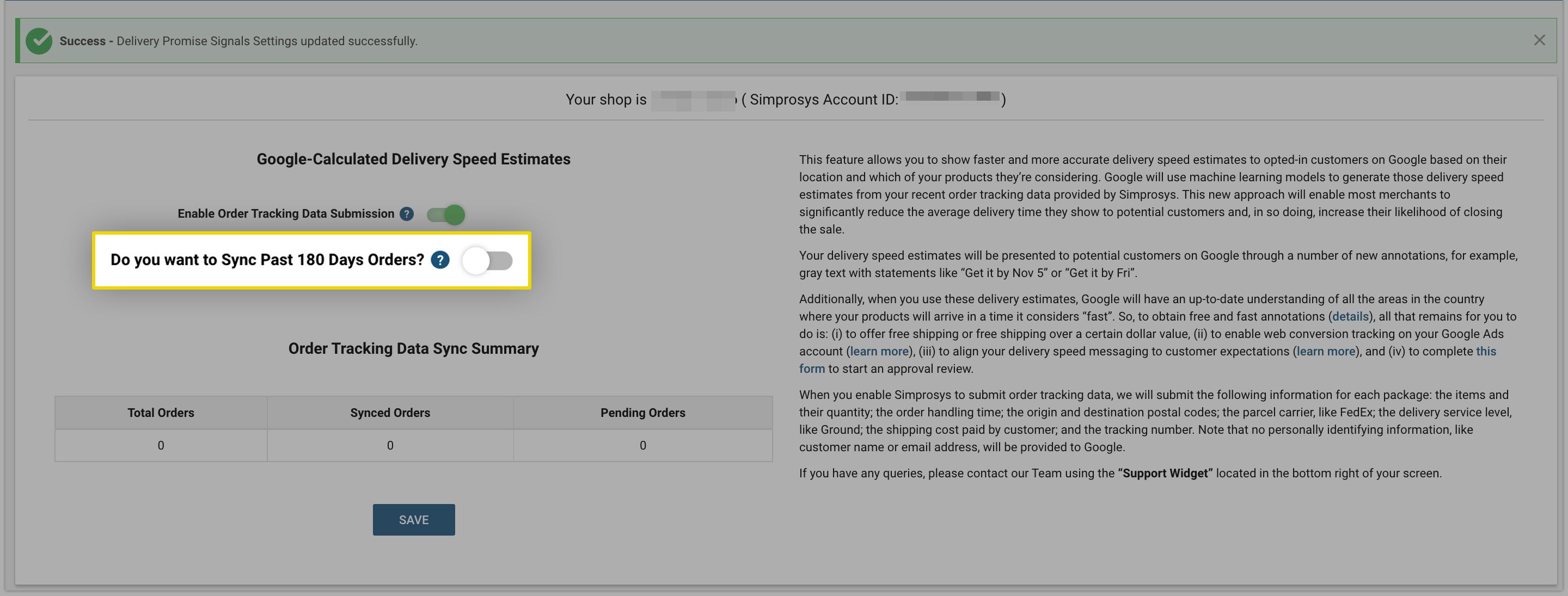Click 'Enable Order Tracking Data Submission' label
Screen dimensions: 1568x596
coord(286,214)
